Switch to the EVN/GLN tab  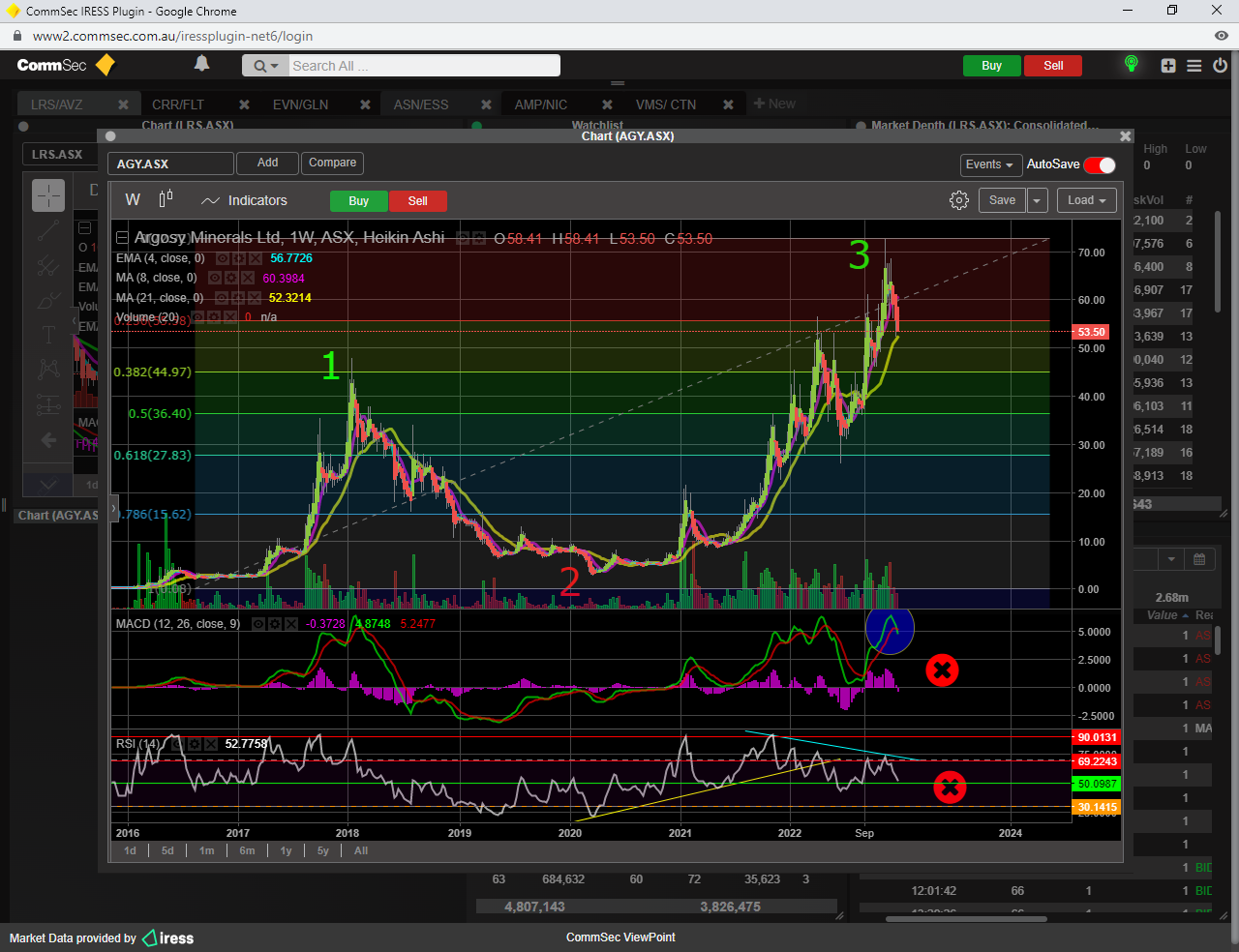(x=300, y=104)
